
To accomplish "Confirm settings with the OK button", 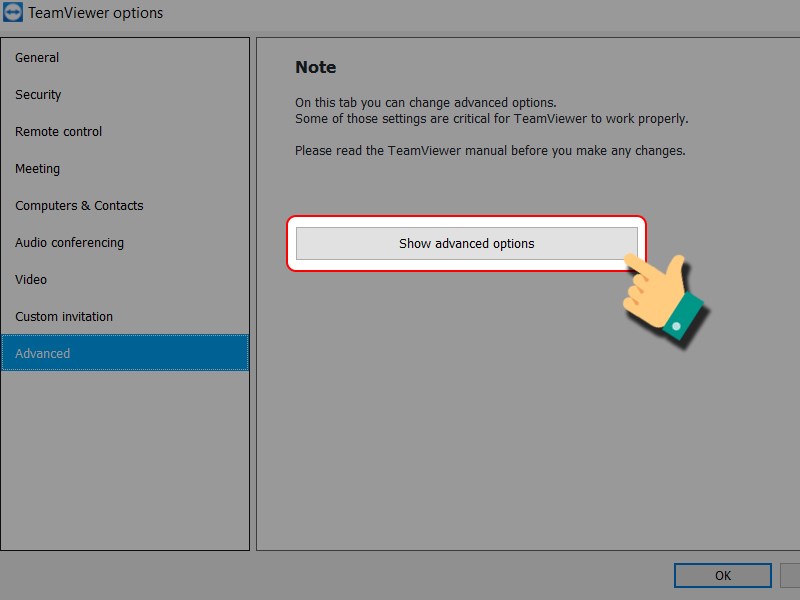I will click(722, 576).
